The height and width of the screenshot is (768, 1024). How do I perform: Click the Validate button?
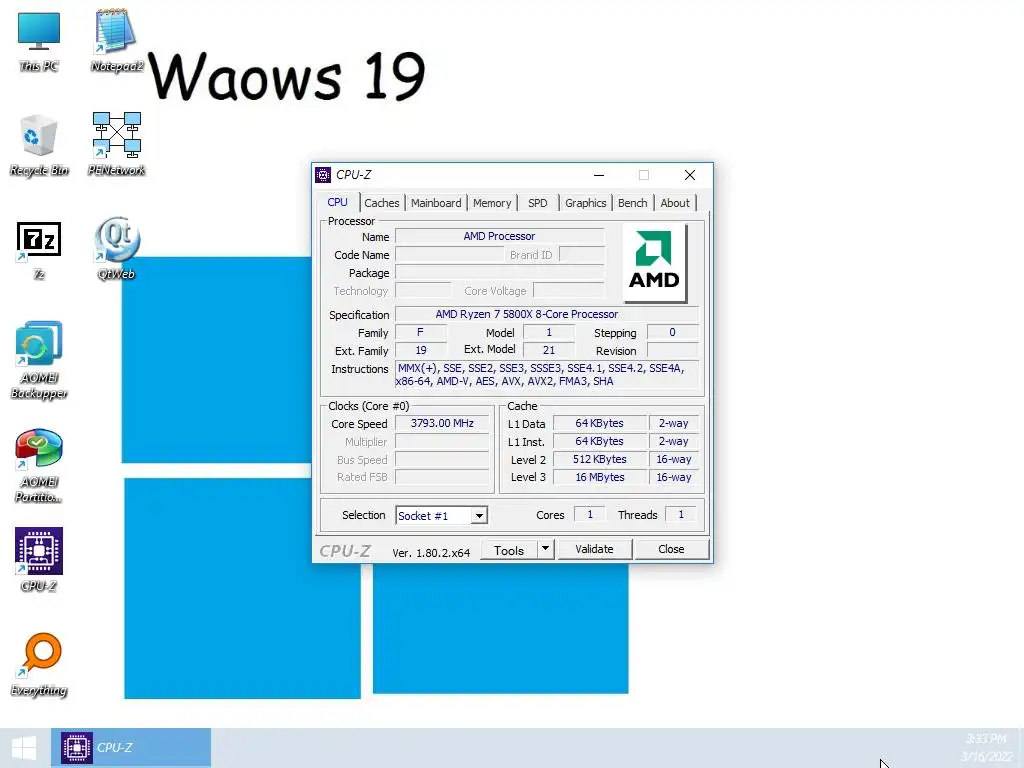(x=594, y=549)
